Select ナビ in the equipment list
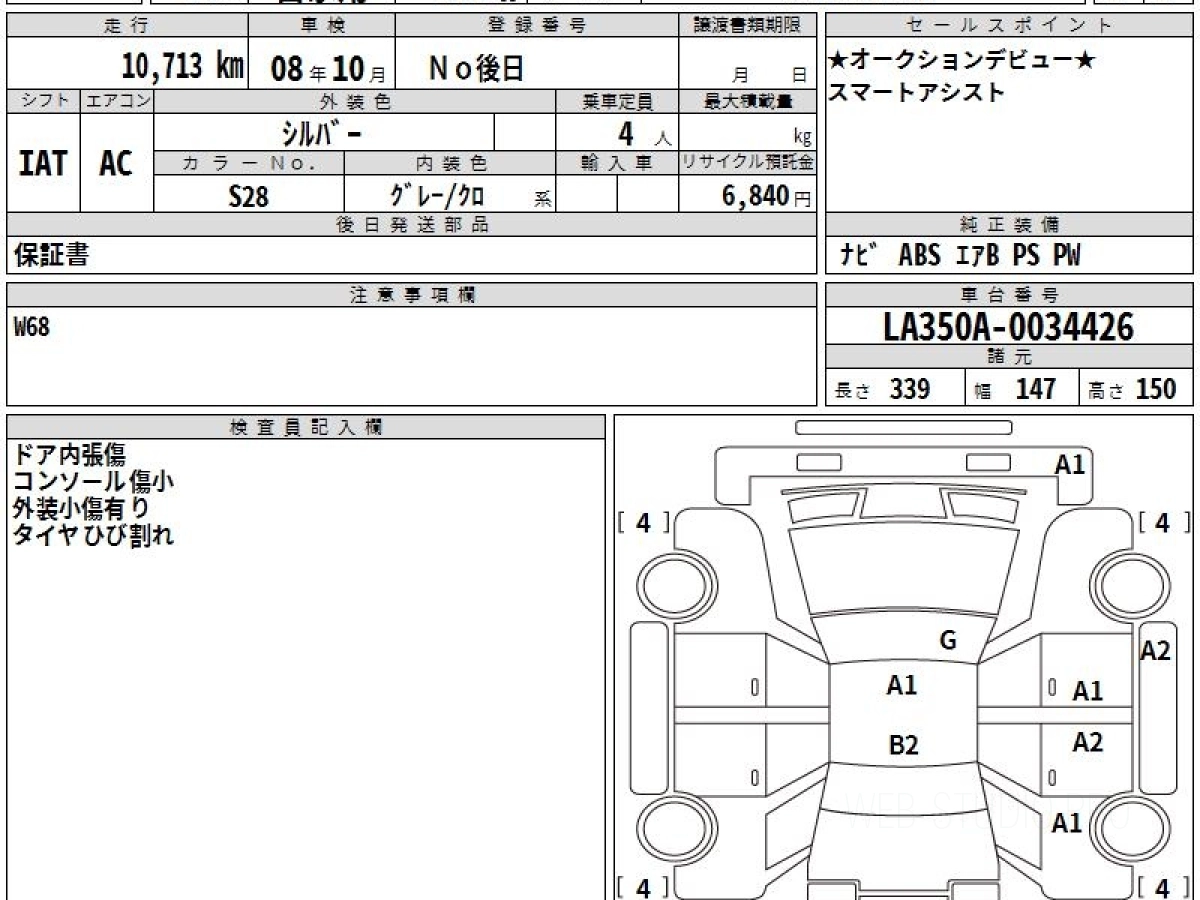1200x900 pixels. [x=859, y=255]
